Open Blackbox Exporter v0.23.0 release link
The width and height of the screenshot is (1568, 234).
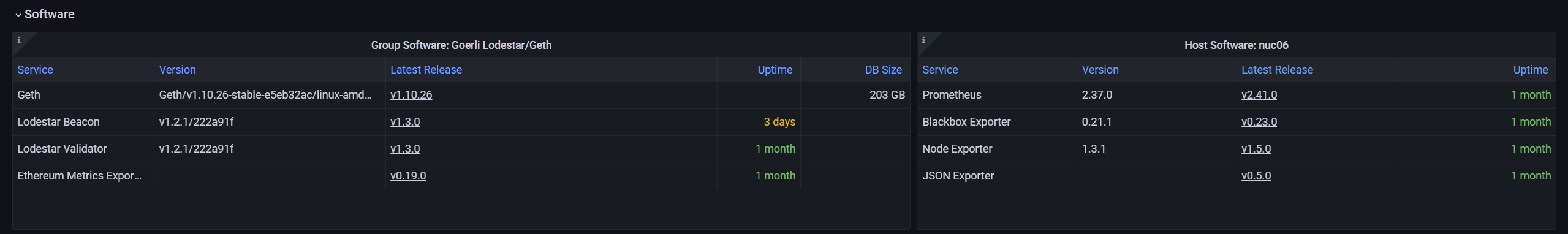1259,122
